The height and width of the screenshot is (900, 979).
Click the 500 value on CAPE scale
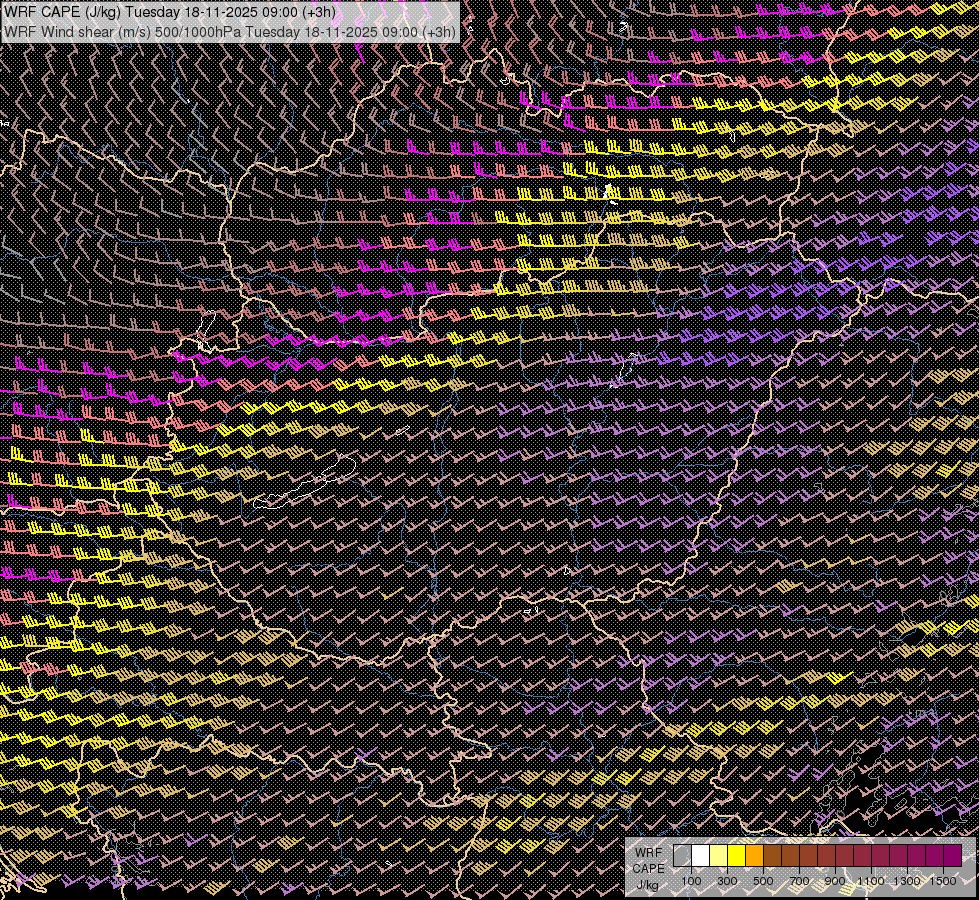763,881
